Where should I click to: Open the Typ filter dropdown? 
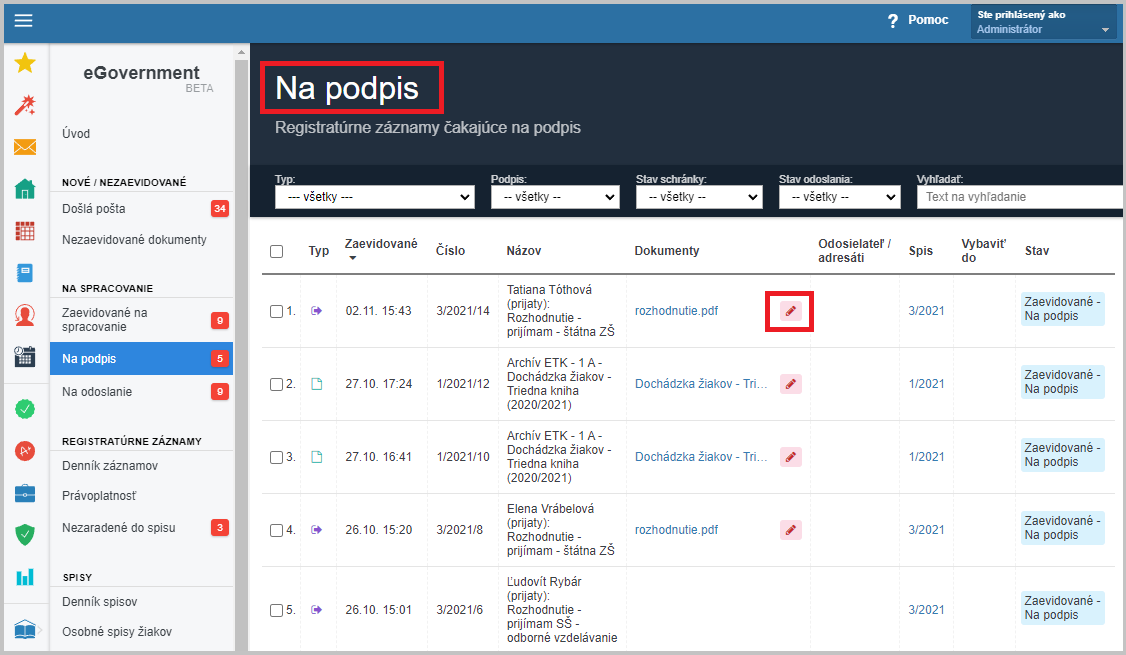click(x=375, y=197)
